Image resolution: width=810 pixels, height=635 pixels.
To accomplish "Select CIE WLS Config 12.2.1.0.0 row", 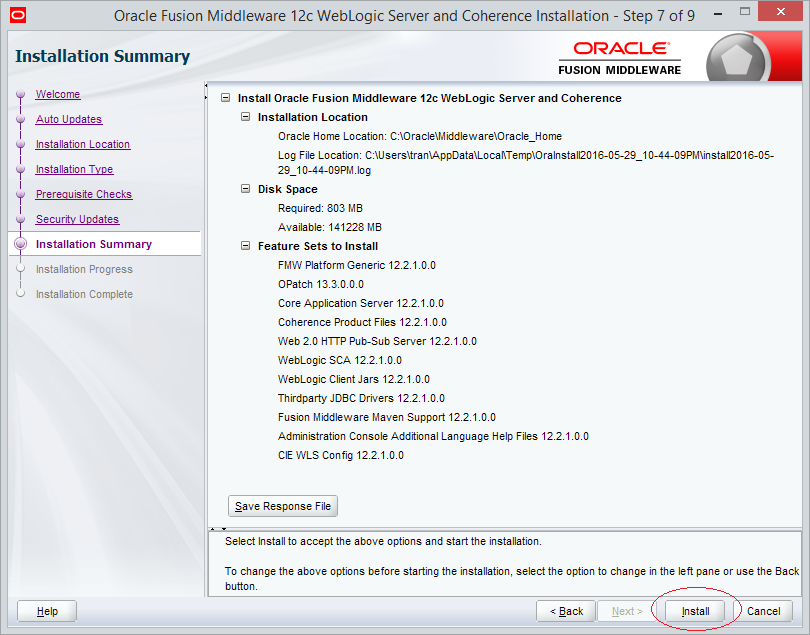I will [341, 455].
